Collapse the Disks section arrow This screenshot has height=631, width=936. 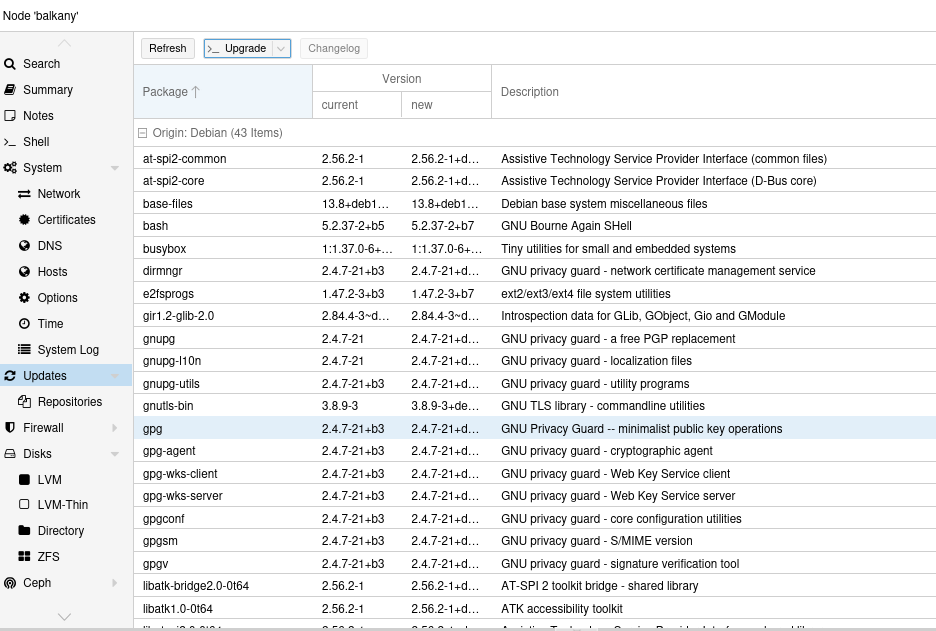[x=115, y=454]
